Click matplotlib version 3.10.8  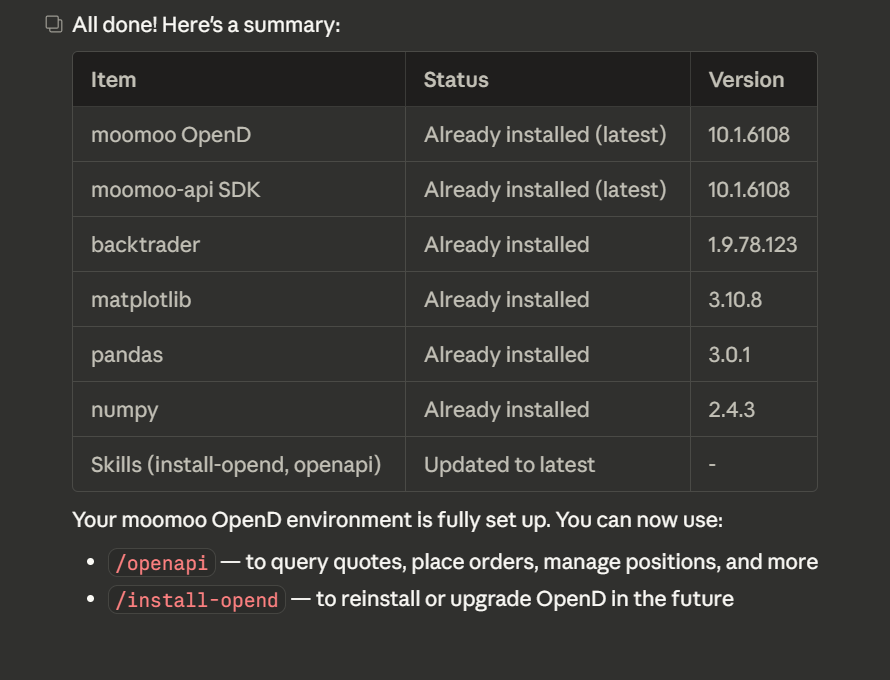[x=735, y=299]
